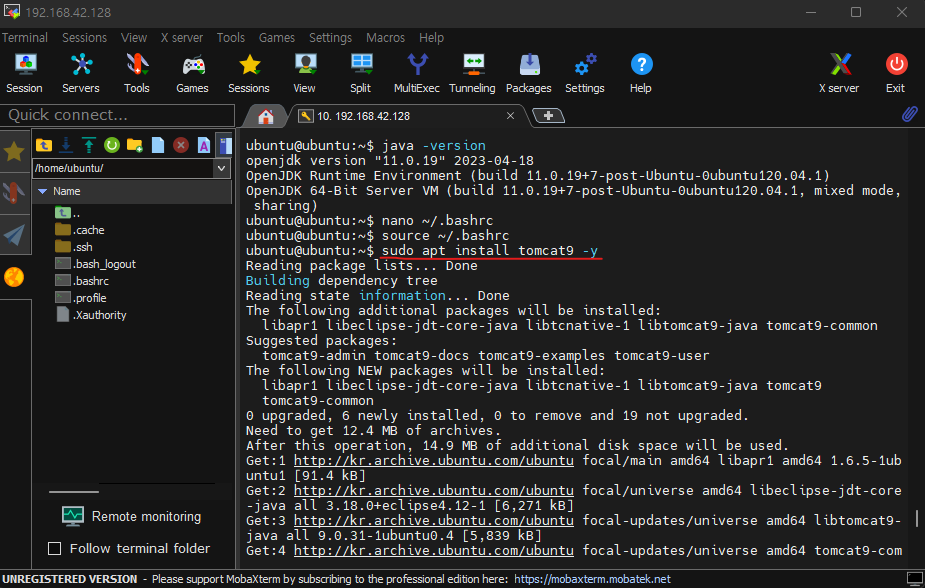Open the View menu
Screen dimensions: 925x588
[134, 38]
